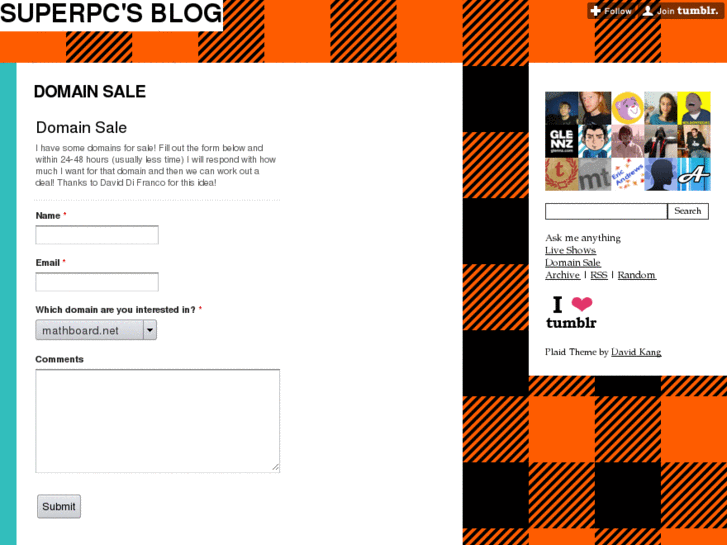Visit the David Kang theme link
Image resolution: width=727 pixels, height=545 pixels.
pos(636,352)
